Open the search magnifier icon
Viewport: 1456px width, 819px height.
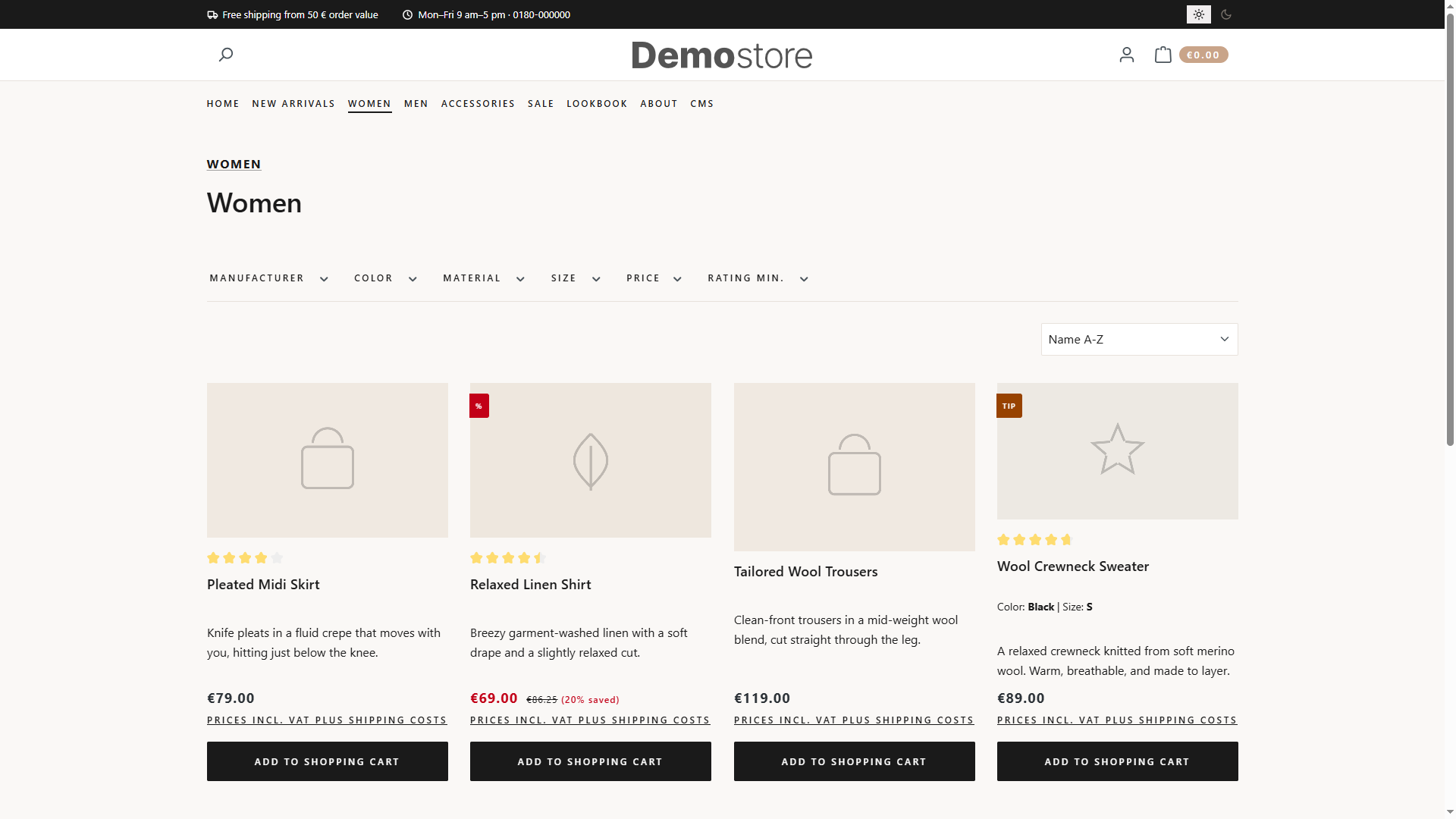click(225, 55)
